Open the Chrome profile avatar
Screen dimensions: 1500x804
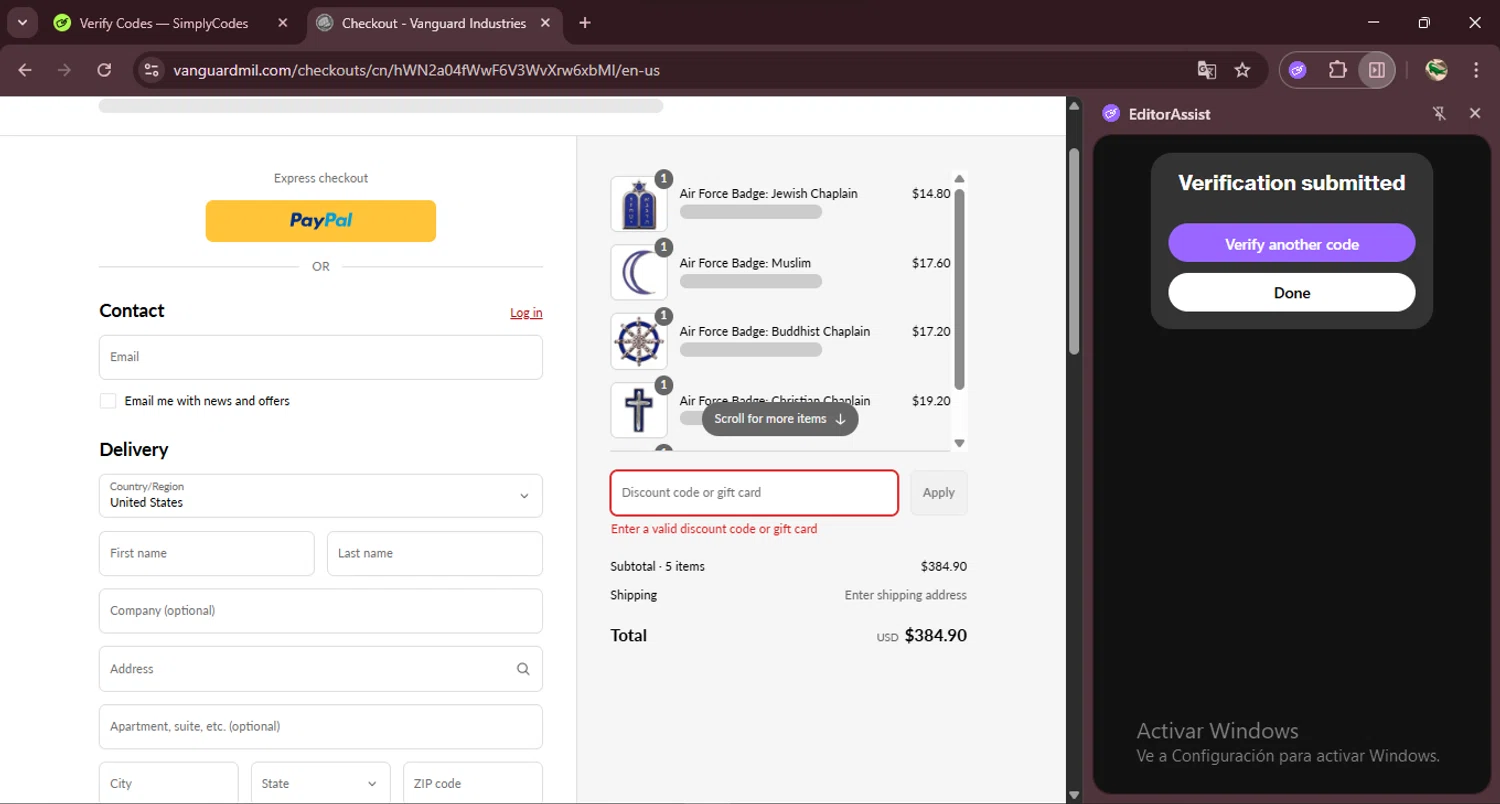point(1437,70)
